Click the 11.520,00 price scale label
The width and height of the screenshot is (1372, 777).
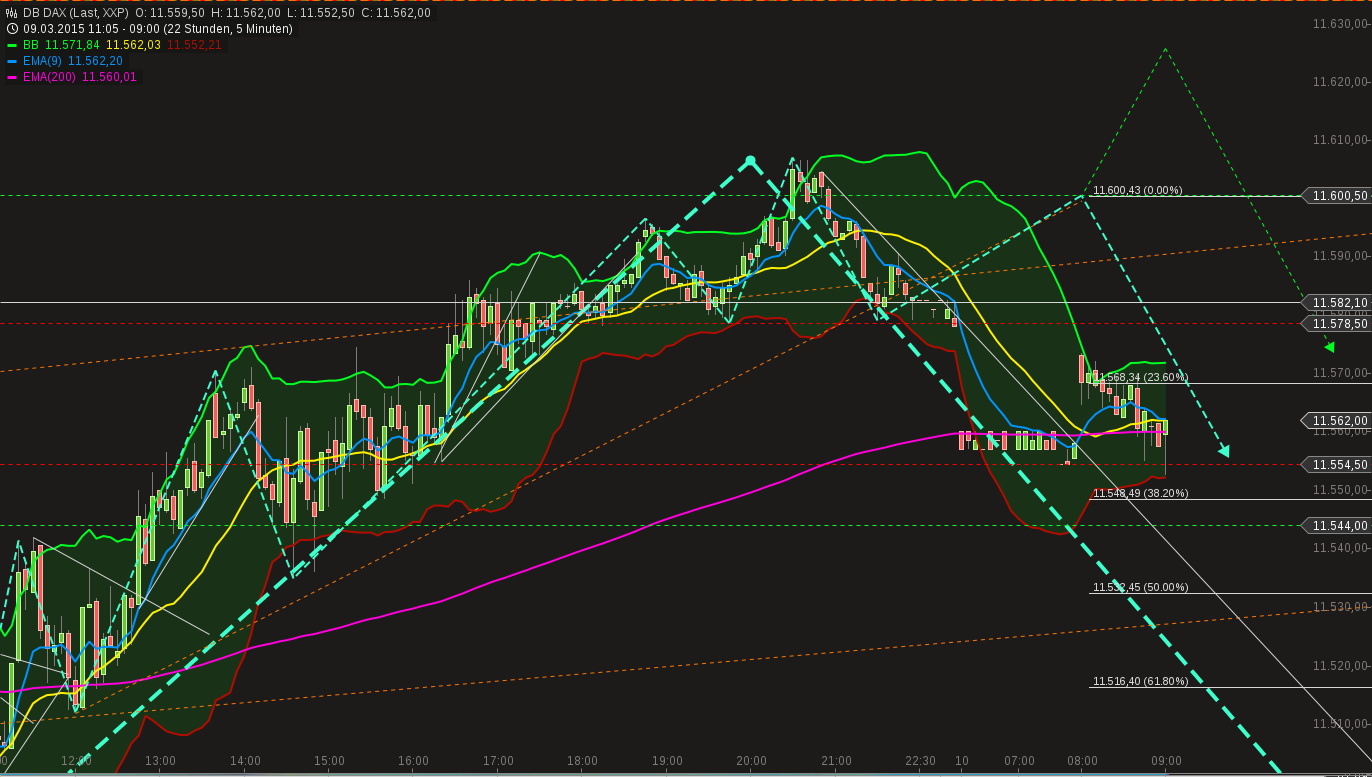1340,666
